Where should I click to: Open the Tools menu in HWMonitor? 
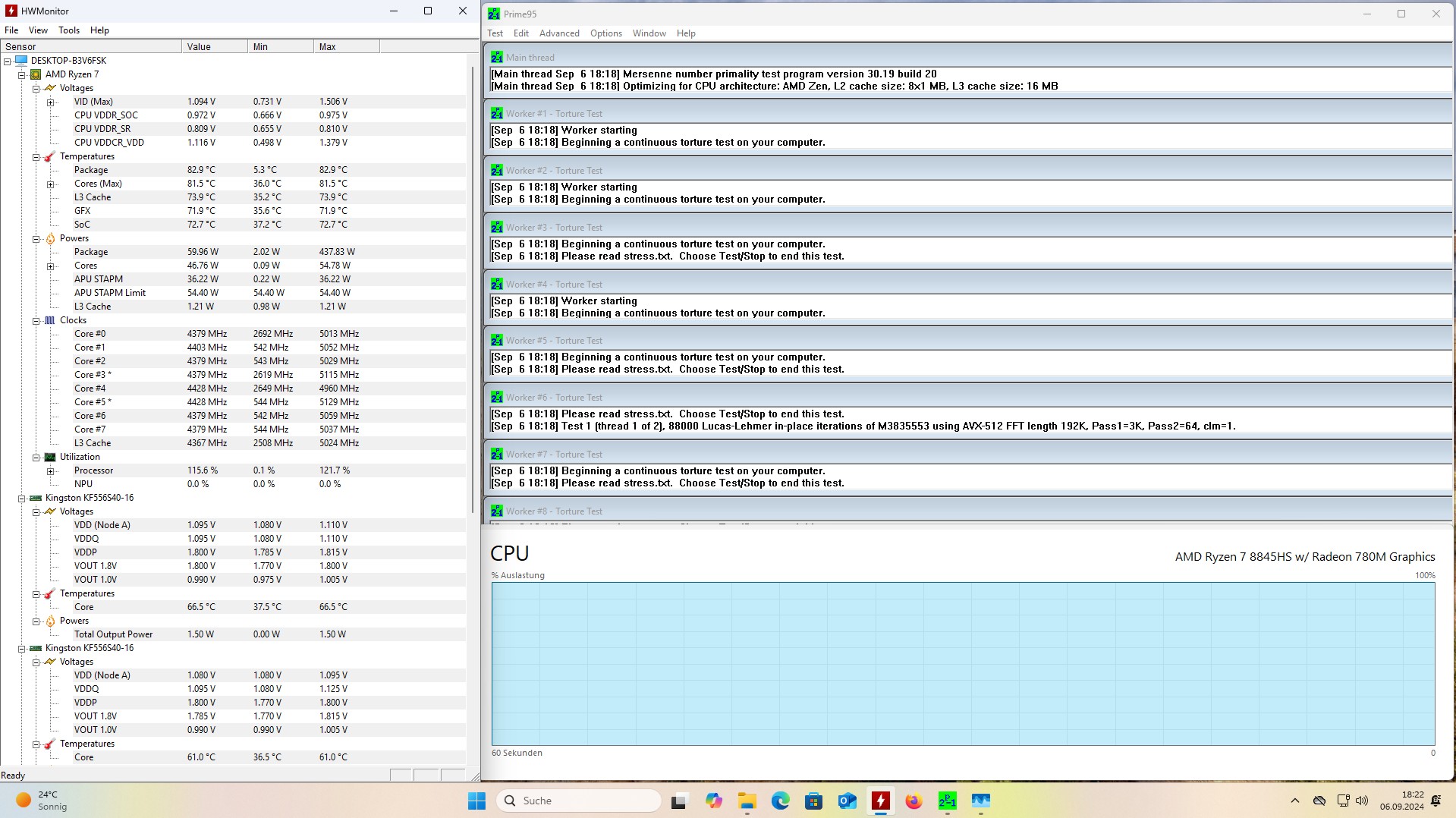tap(69, 30)
